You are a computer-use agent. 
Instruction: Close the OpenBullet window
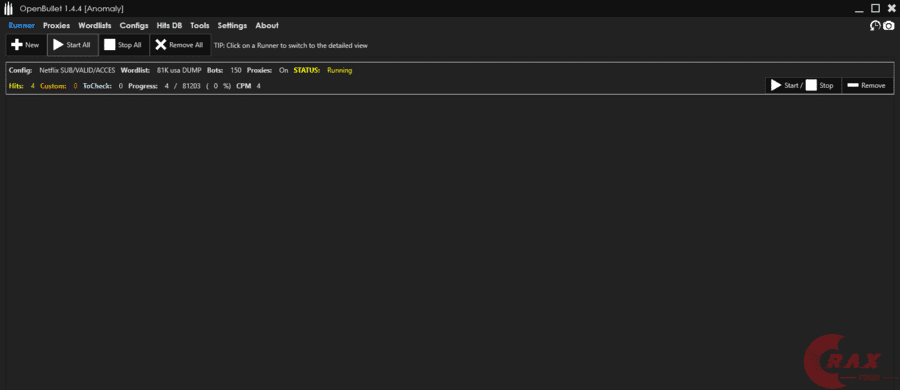pos(891,8)
